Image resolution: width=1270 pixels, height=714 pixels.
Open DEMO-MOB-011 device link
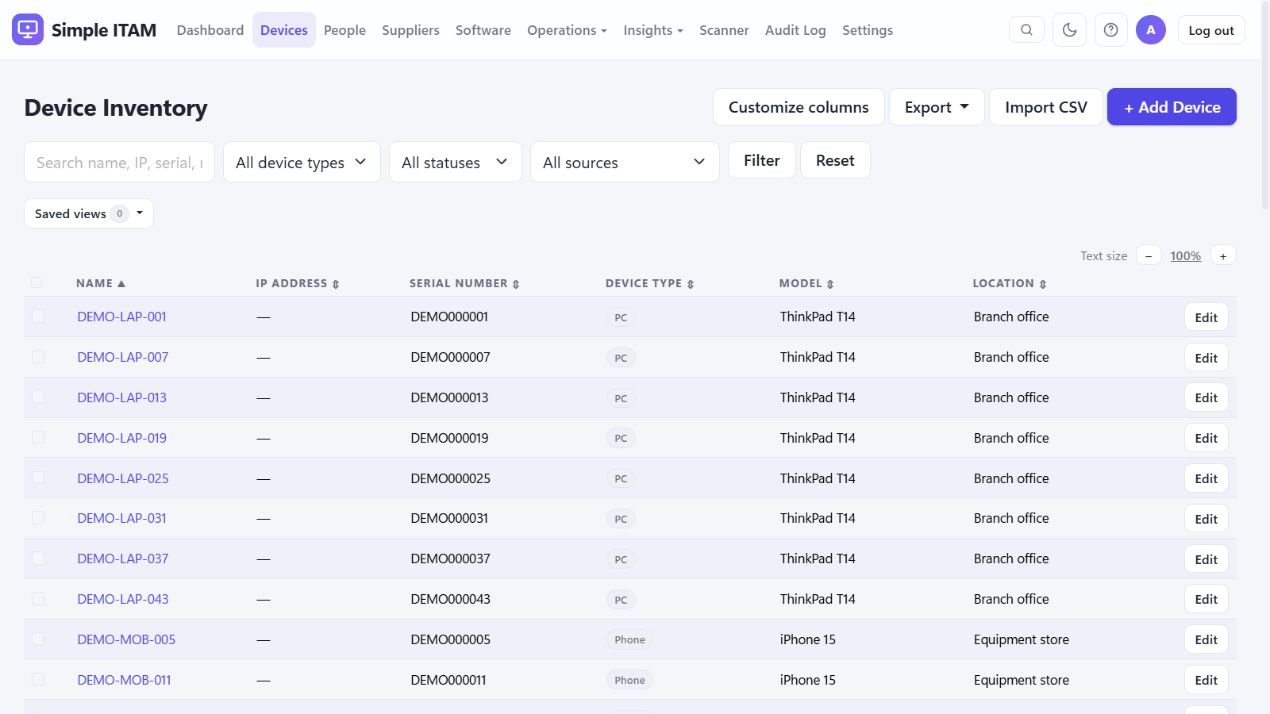coord(124,680)
